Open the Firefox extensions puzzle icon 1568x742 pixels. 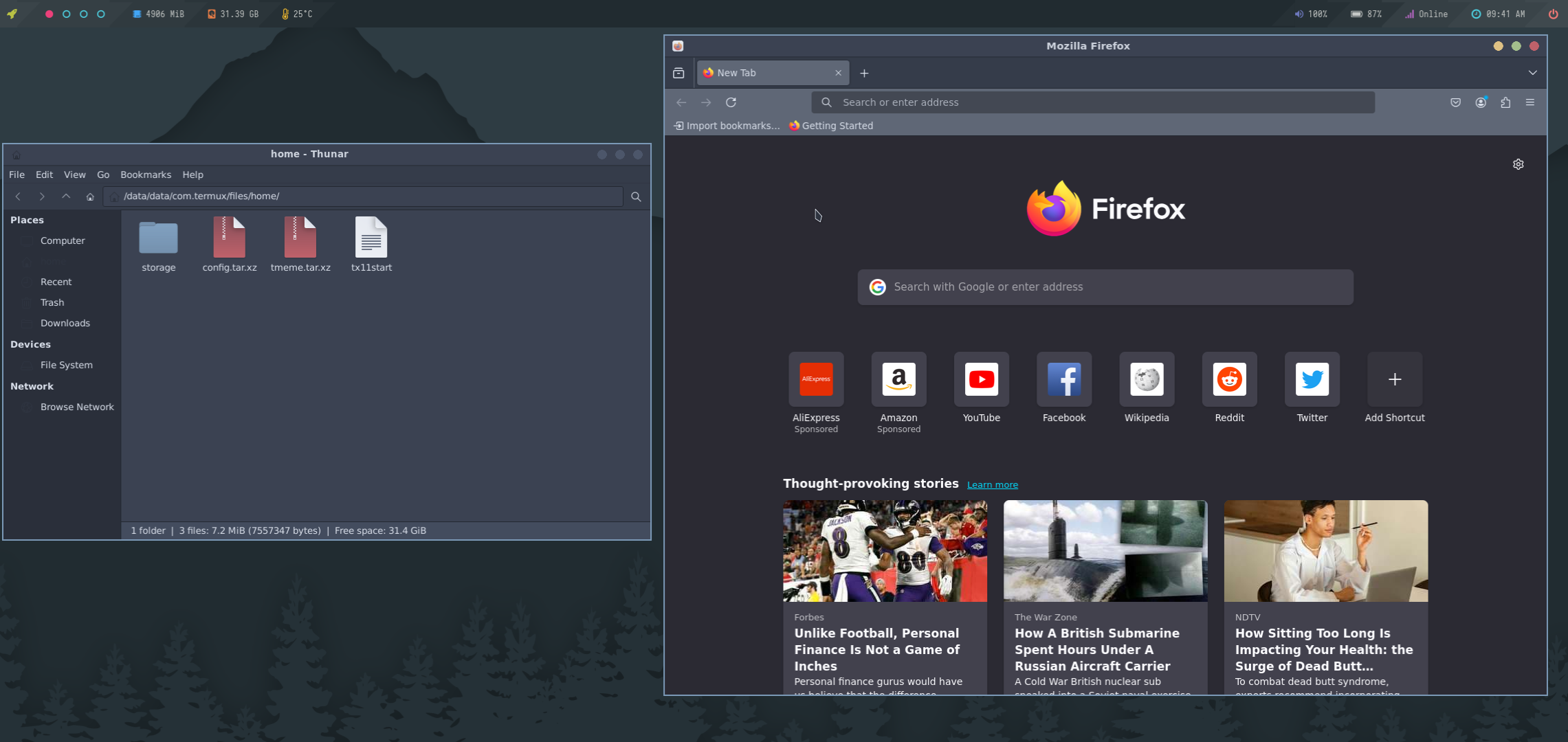click(1505, 102)
